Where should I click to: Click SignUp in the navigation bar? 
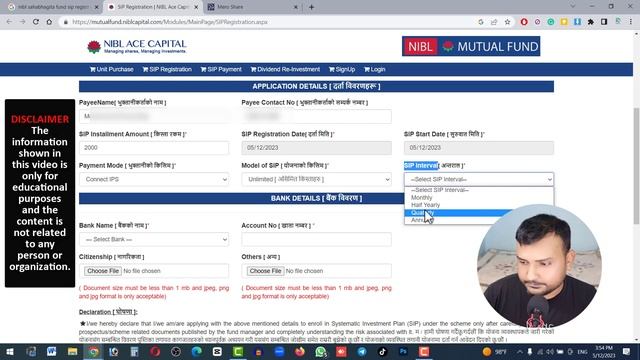tap(342, 69)
